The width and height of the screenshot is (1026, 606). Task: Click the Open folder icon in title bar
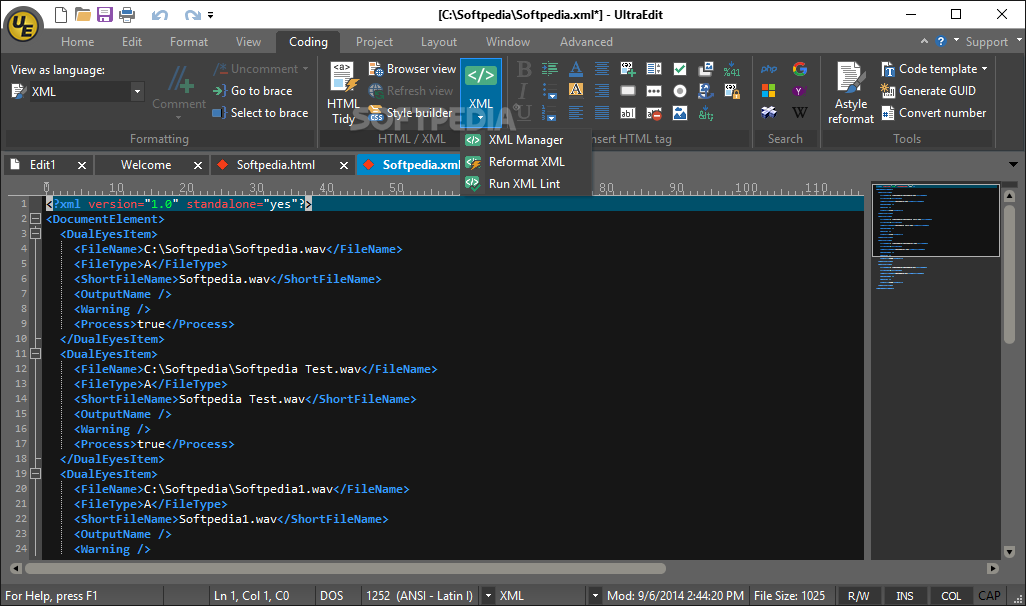pyautogui.click(x=82, y=14)
